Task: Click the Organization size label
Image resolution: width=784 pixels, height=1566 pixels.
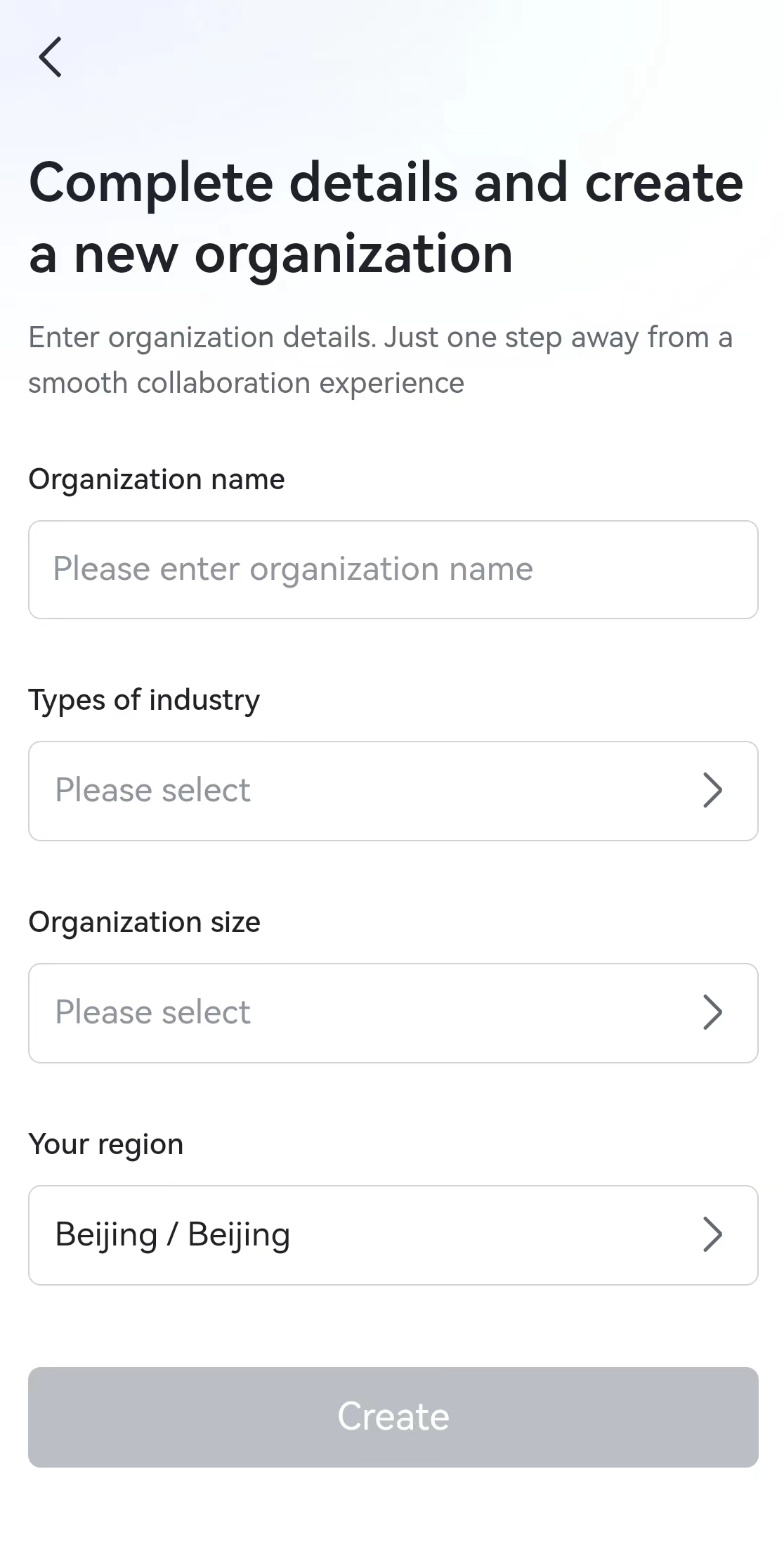Action: [144, 921]
